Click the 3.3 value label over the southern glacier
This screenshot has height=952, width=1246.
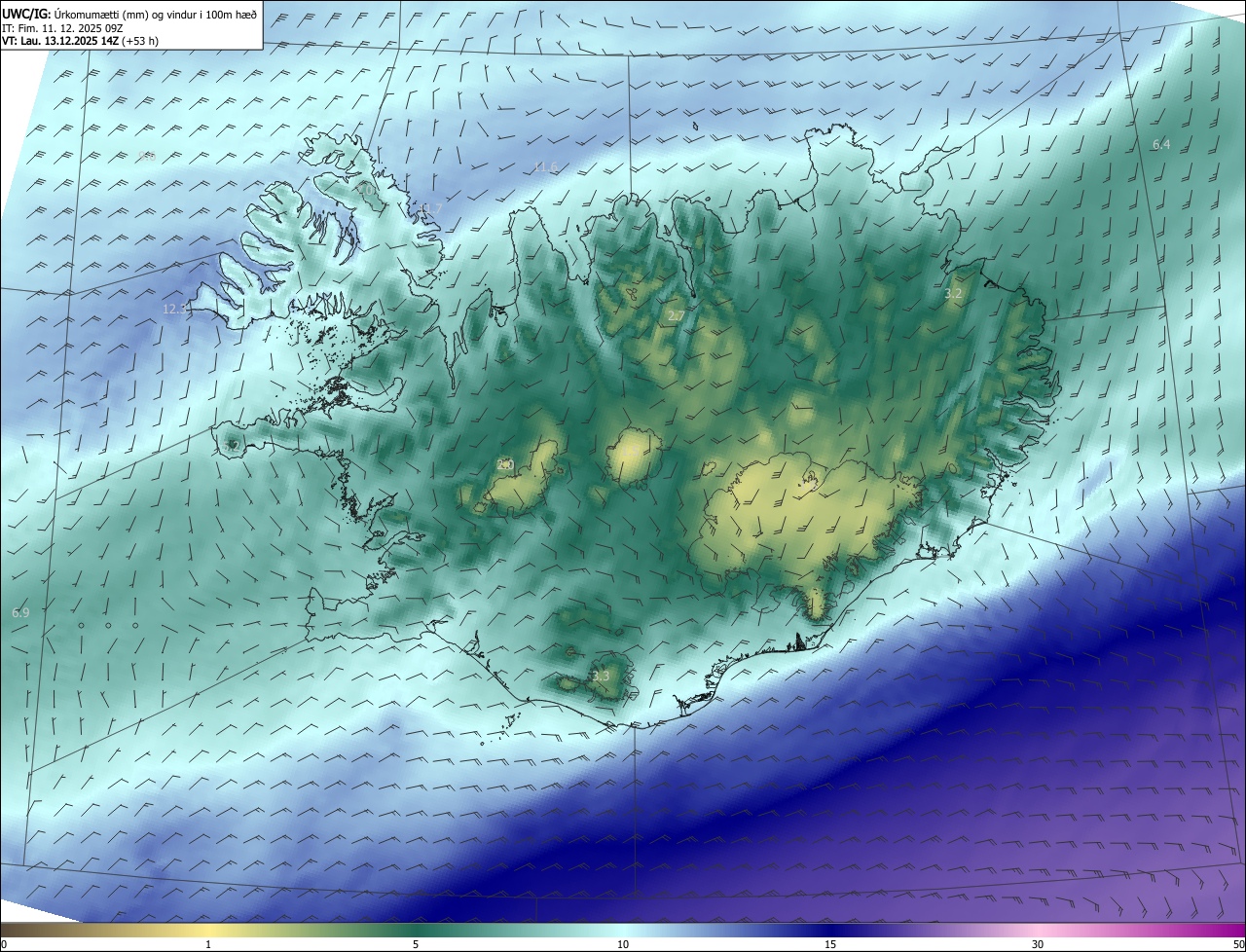point(601,676)
